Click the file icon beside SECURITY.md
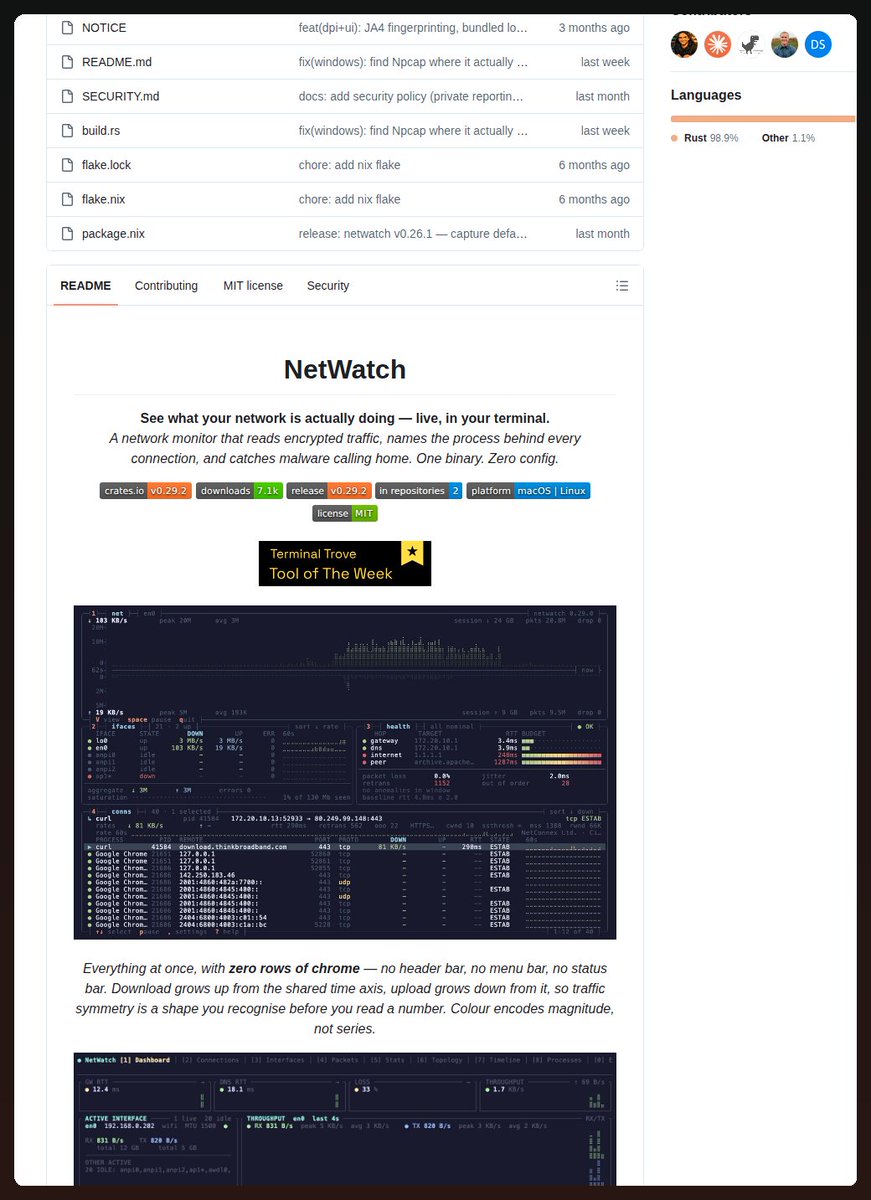 (x=67, y=97)
